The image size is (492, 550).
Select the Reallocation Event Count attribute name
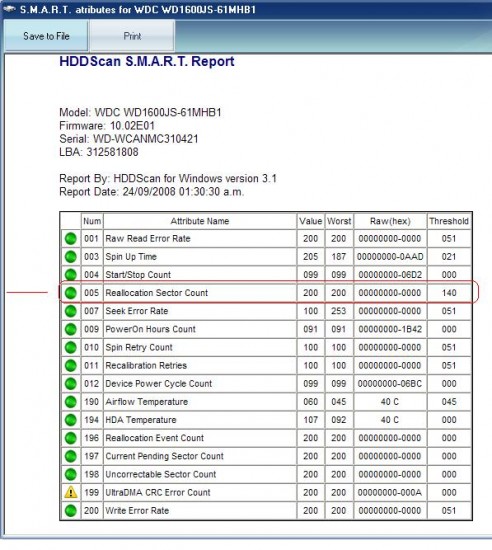[x=155, y=438]
